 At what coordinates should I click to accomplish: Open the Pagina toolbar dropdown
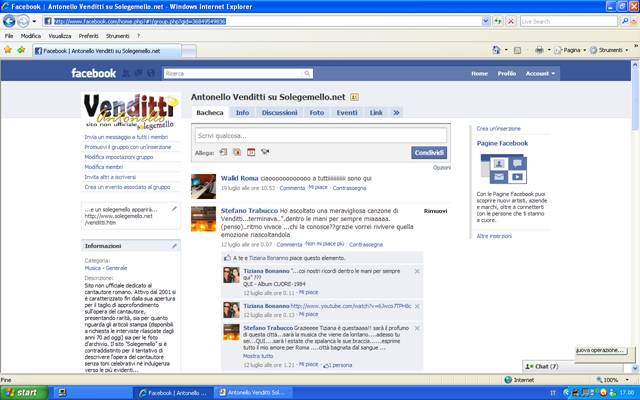coord(570,50)
